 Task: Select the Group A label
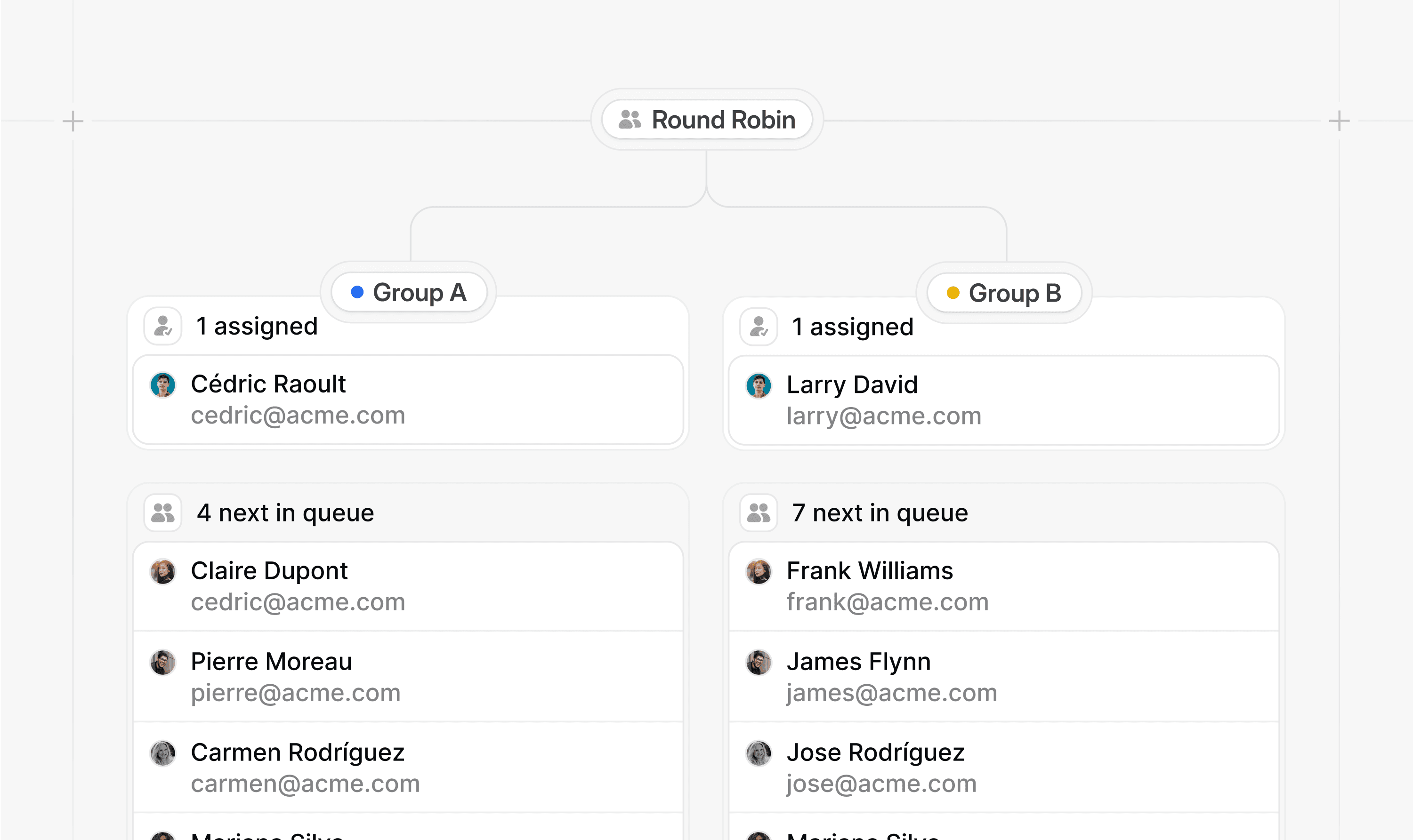click(420, 293)
